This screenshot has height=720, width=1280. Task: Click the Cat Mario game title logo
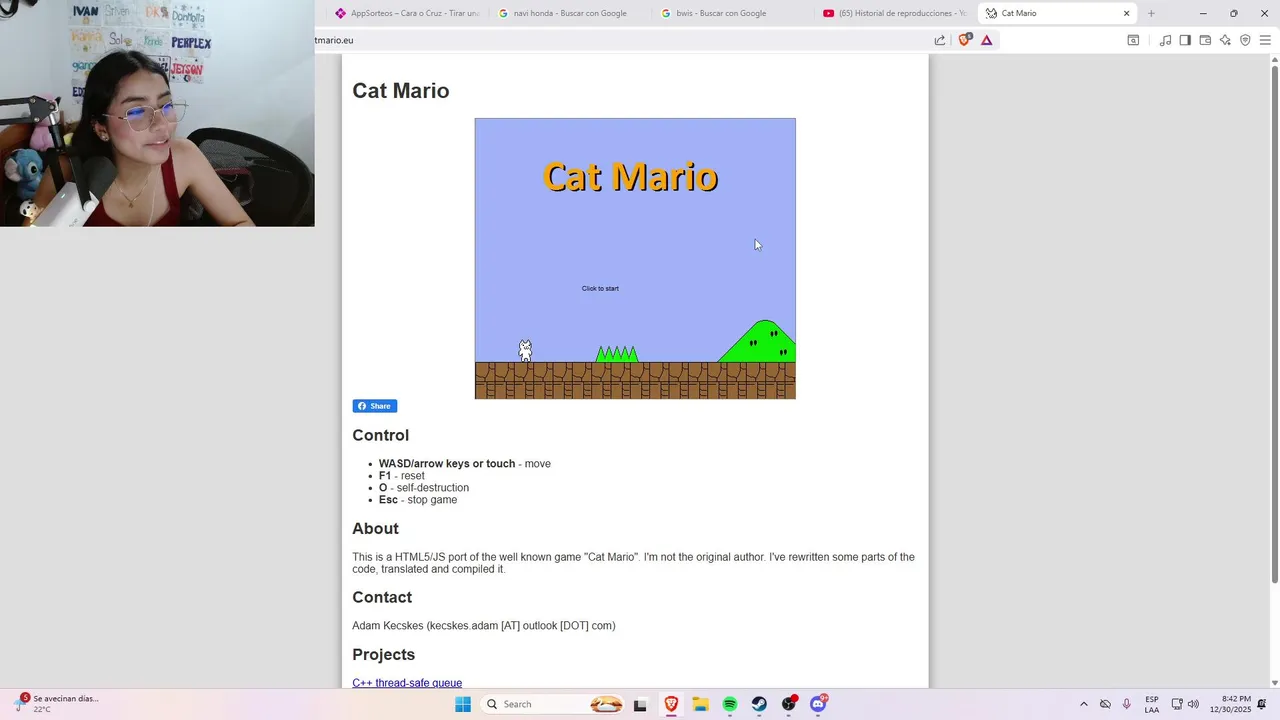click(x=631, y=177)
